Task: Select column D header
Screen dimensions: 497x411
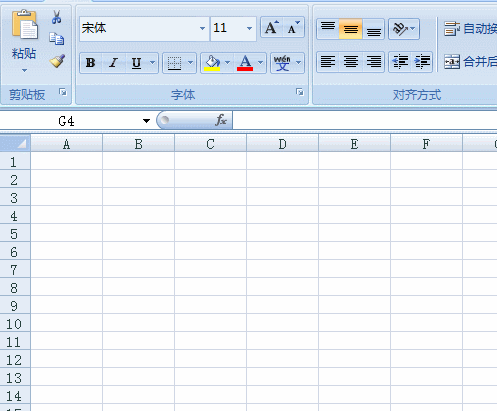Action: (282, 144)
